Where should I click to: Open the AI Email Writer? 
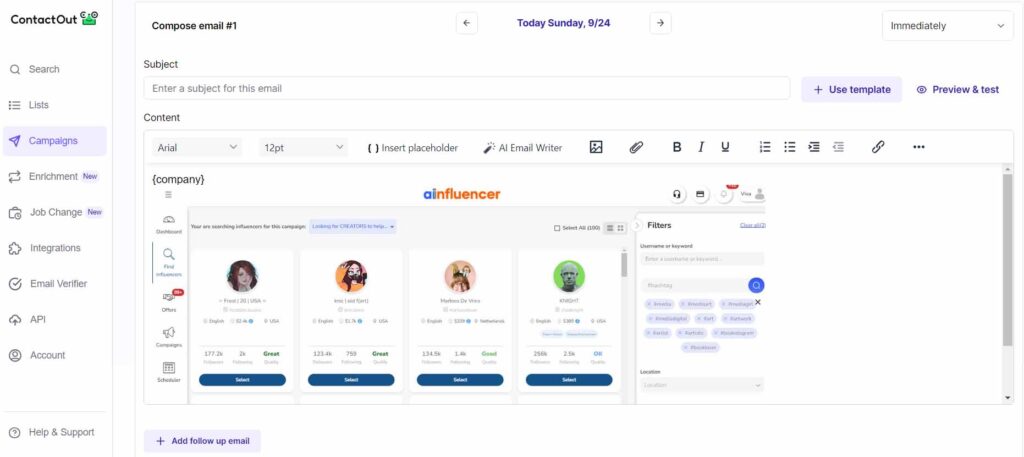tap(522, 148)
